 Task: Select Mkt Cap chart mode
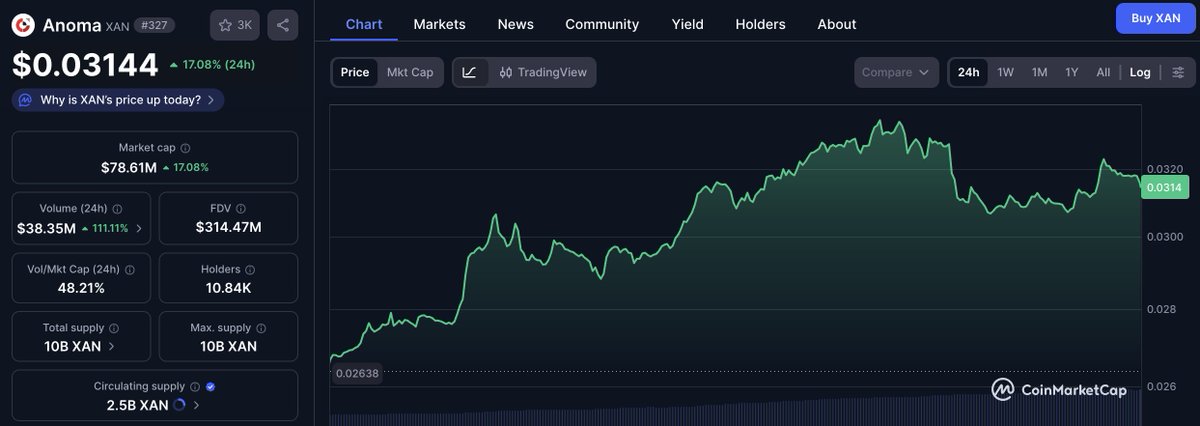410,72
